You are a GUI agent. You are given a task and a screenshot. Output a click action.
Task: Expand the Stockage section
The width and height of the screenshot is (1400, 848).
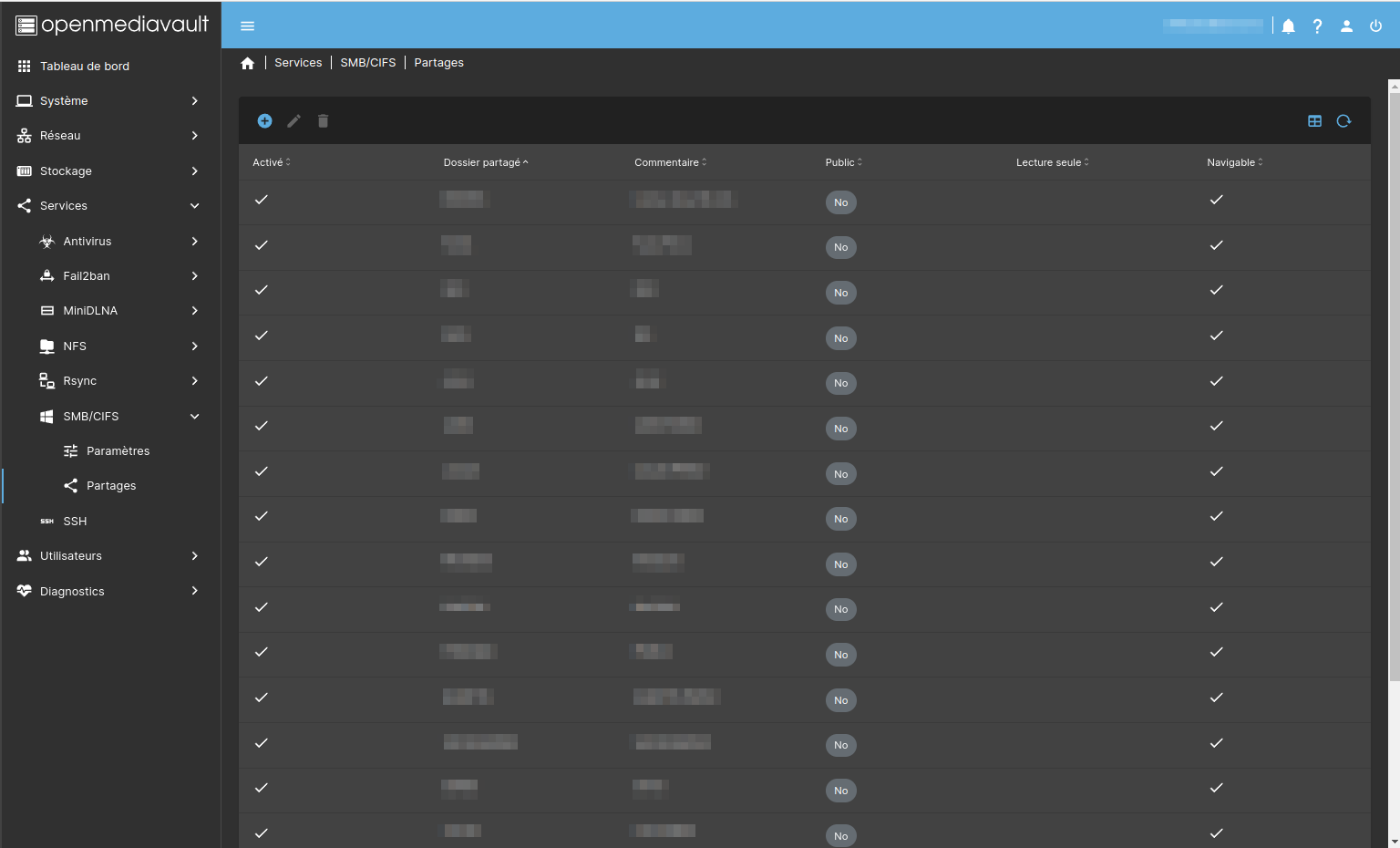point(109,171)
